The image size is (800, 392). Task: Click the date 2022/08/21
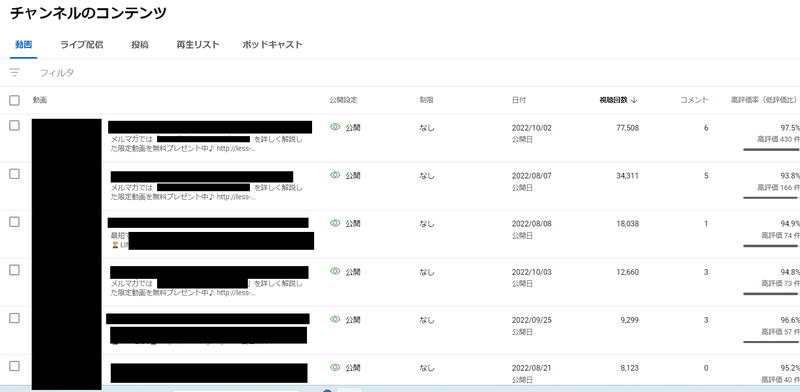[x=532, y=368]
